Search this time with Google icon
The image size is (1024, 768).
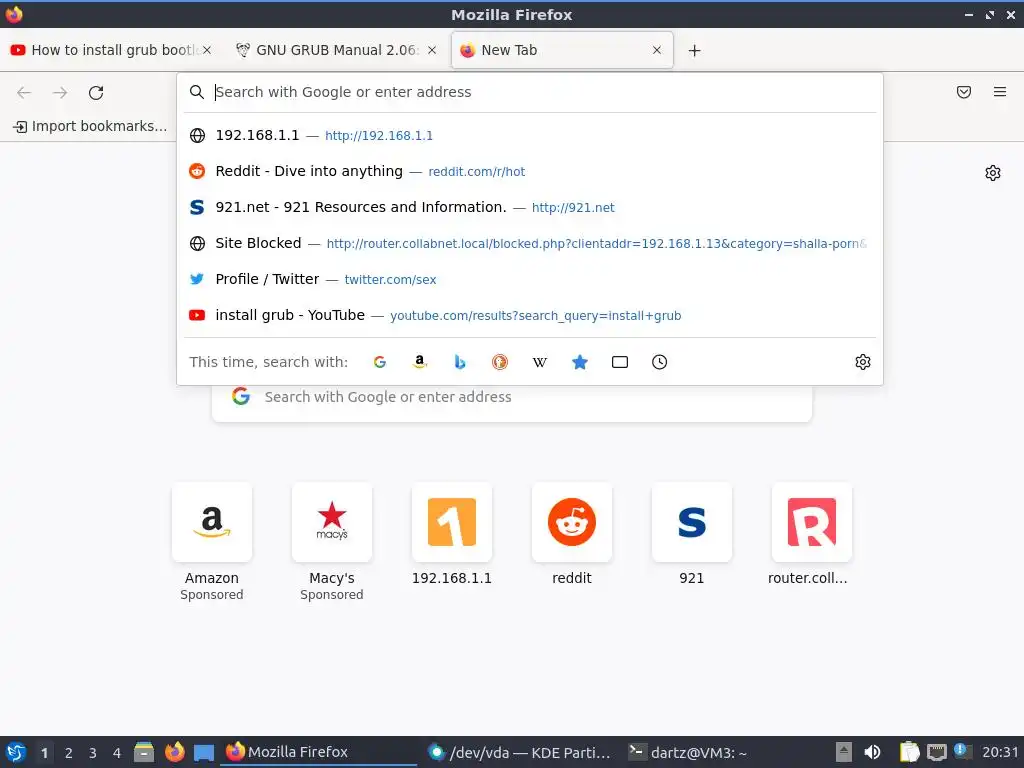[379, 362]
